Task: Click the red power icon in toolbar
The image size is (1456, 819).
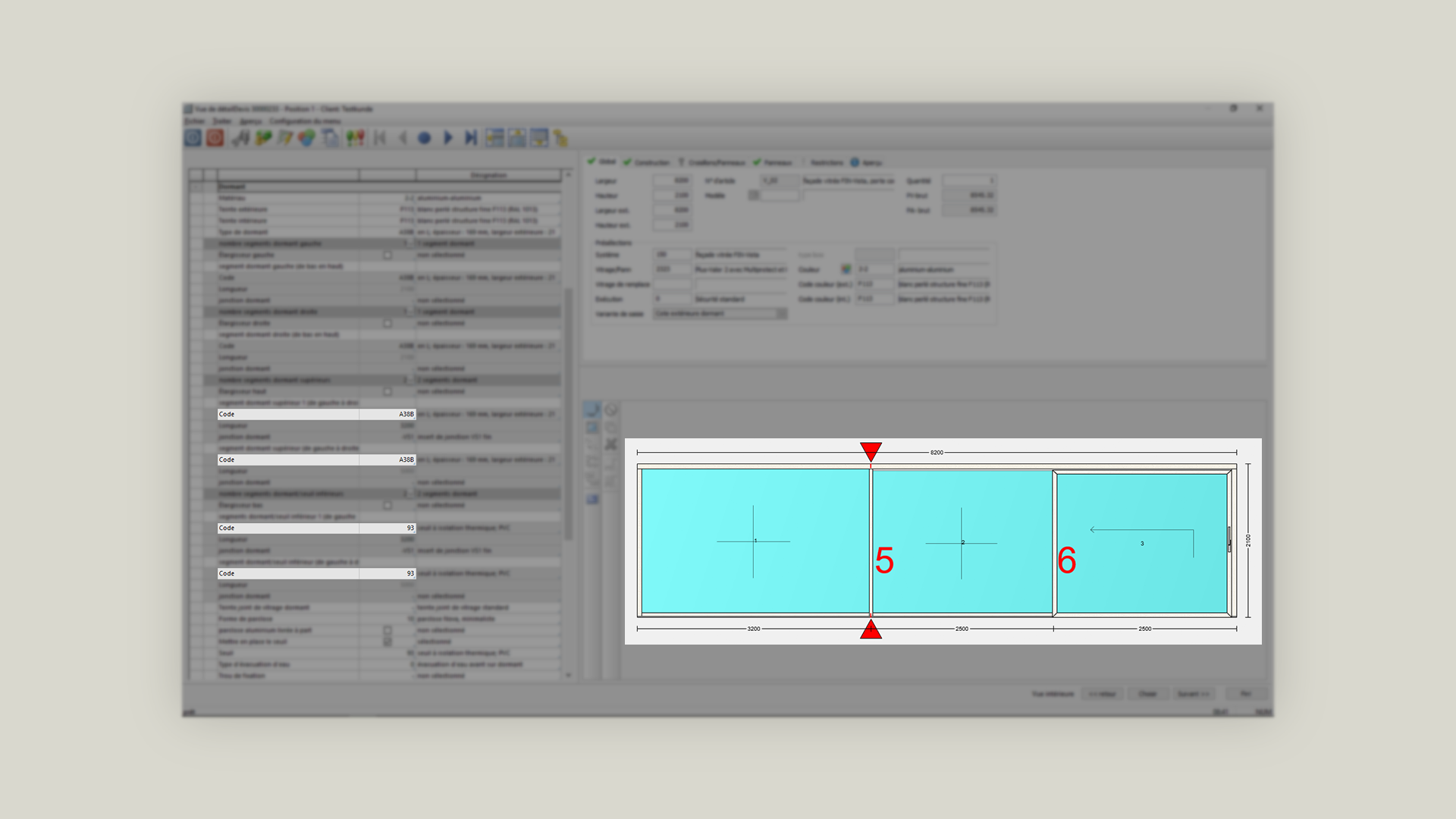Action: 215,137
